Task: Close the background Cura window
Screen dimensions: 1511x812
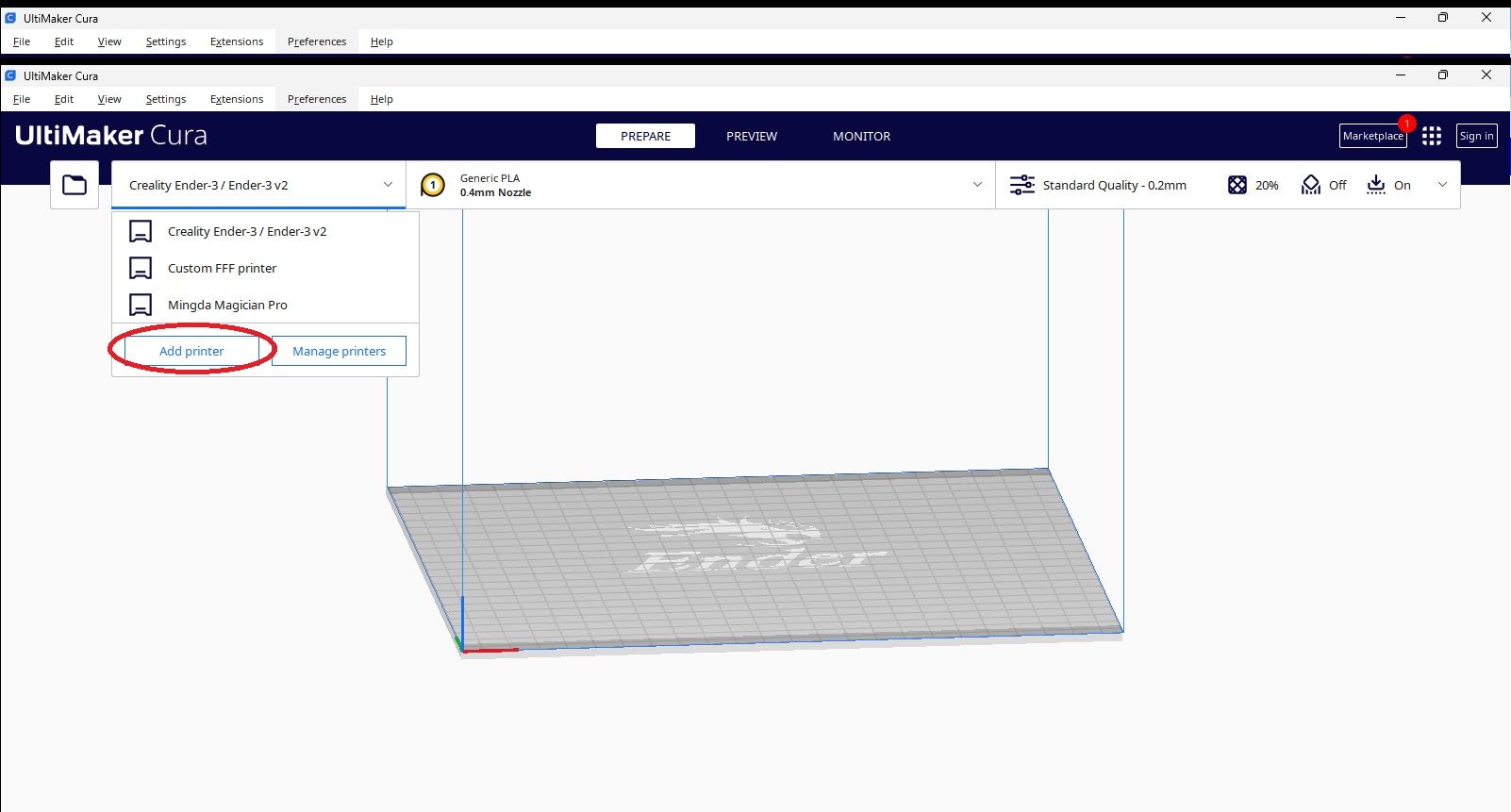Action: click(x=1486, y=17)
